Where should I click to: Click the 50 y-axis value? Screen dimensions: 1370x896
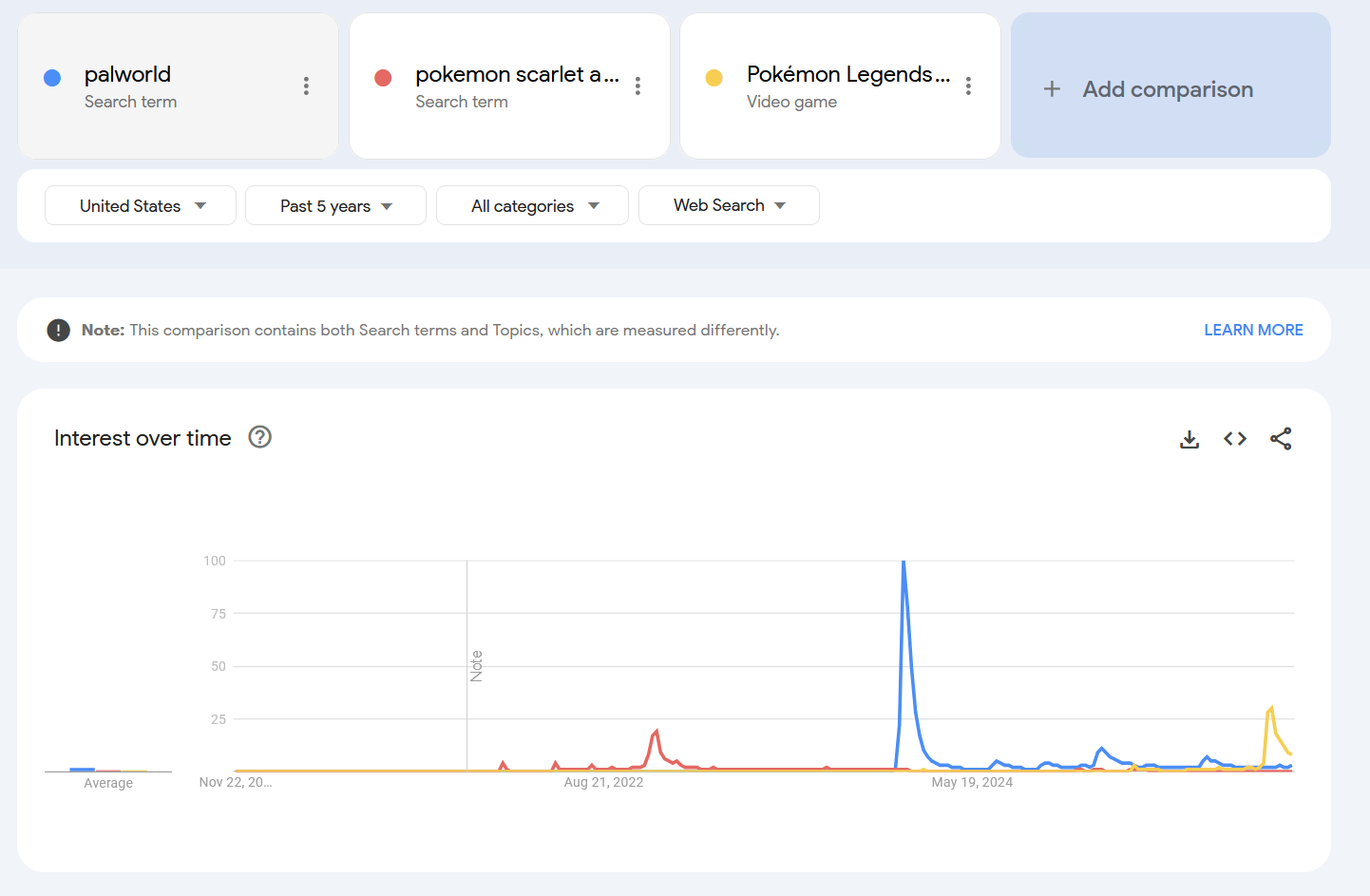click(x=219, y=666)
